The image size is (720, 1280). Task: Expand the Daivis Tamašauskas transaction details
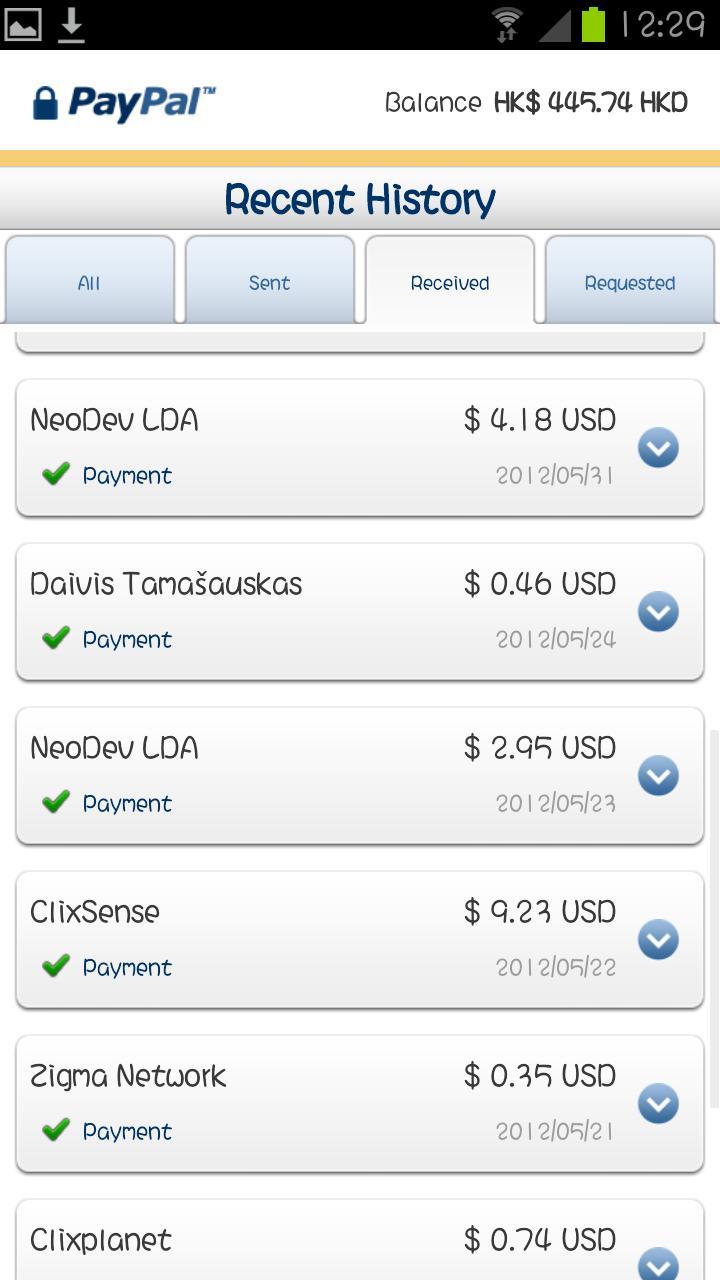point(658,612)
